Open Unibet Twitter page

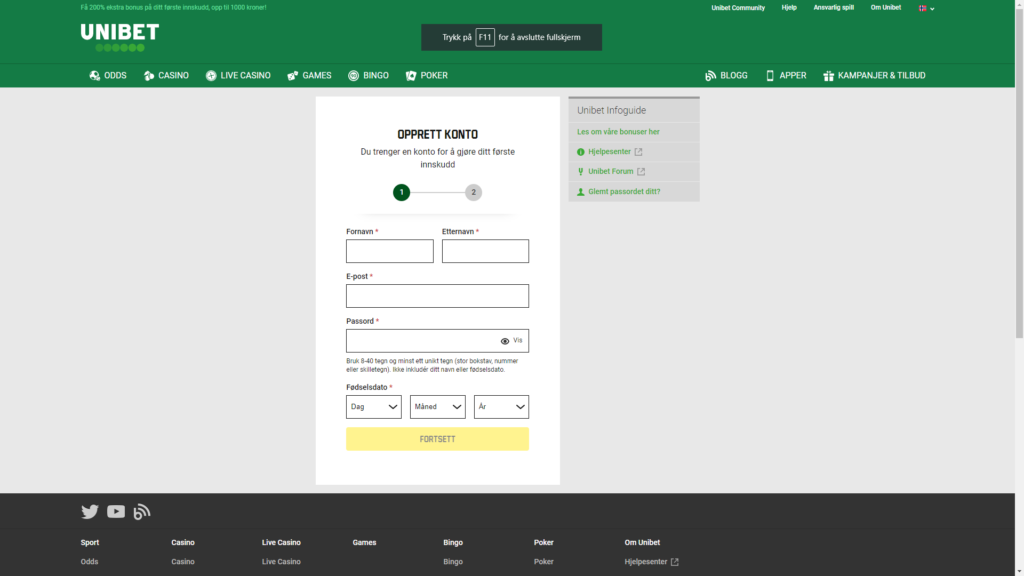tap(89, 511)
